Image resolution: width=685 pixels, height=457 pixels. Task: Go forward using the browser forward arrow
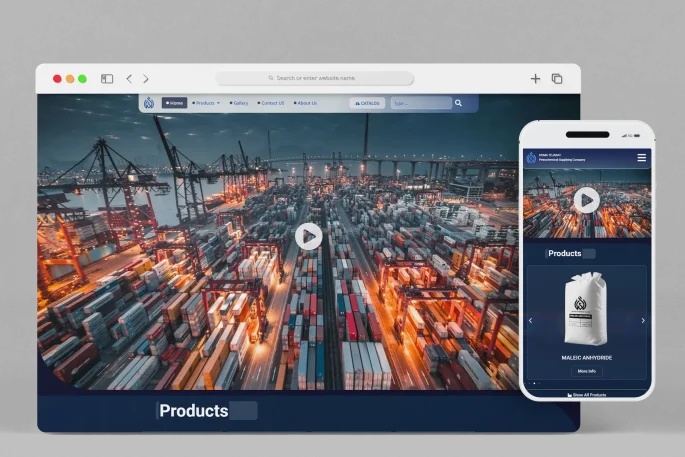point(146,79)
